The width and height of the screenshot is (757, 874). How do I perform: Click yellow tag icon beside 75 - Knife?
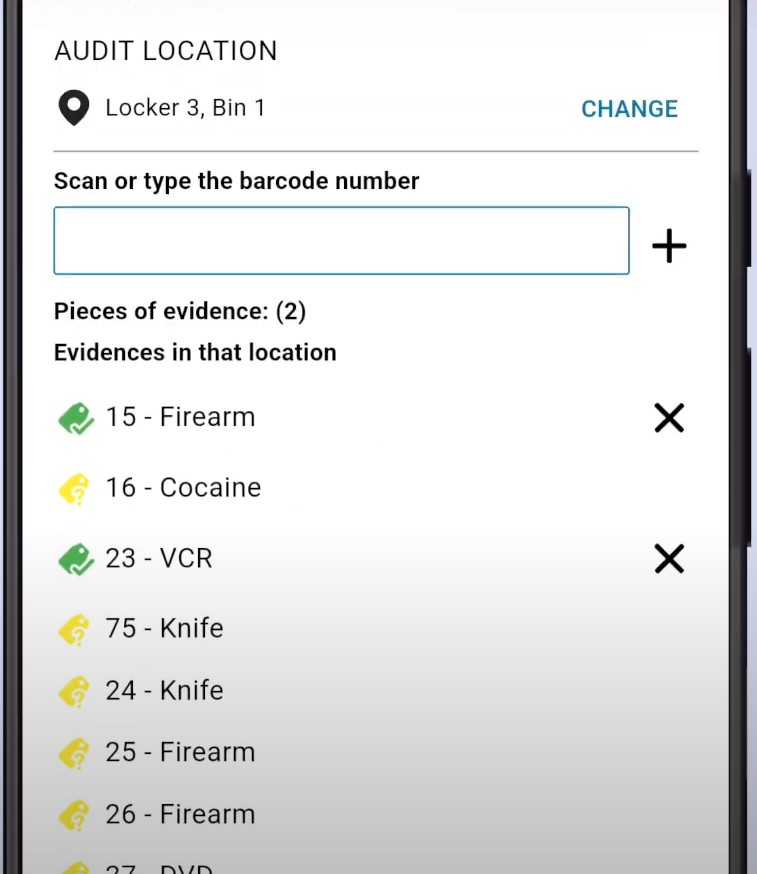75,629
